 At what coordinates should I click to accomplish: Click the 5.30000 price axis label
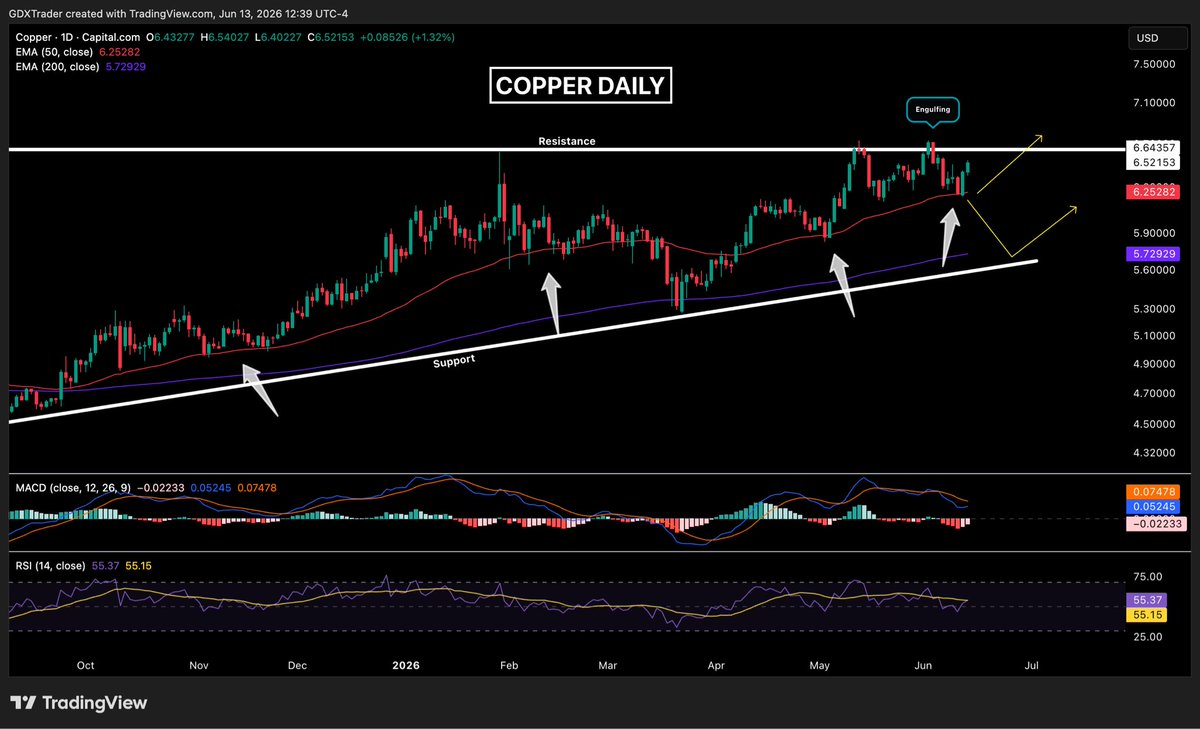[x=1154, y=309]
